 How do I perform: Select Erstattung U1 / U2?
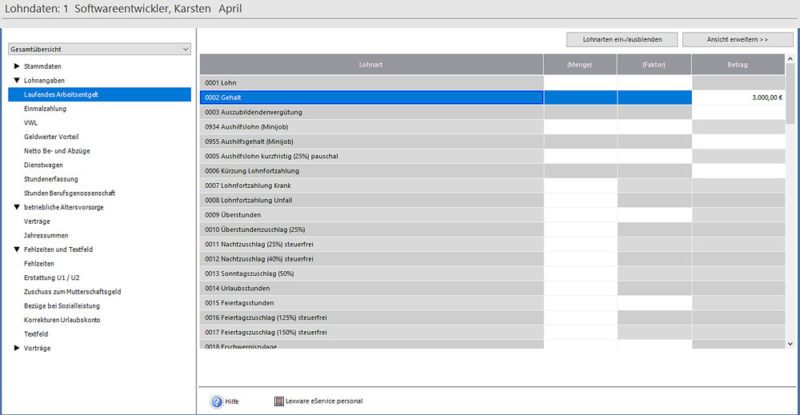[52, 278]
